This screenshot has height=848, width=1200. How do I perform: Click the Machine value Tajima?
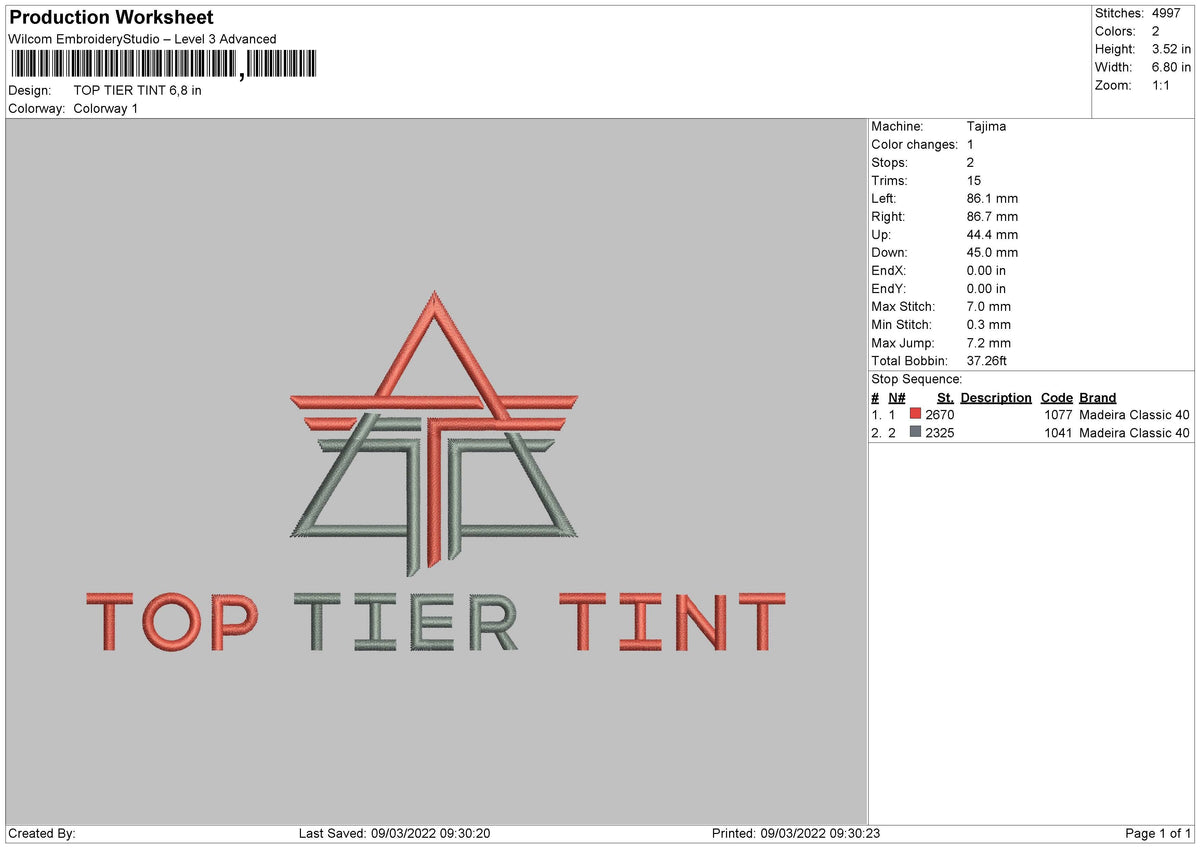tap(987, 126)
